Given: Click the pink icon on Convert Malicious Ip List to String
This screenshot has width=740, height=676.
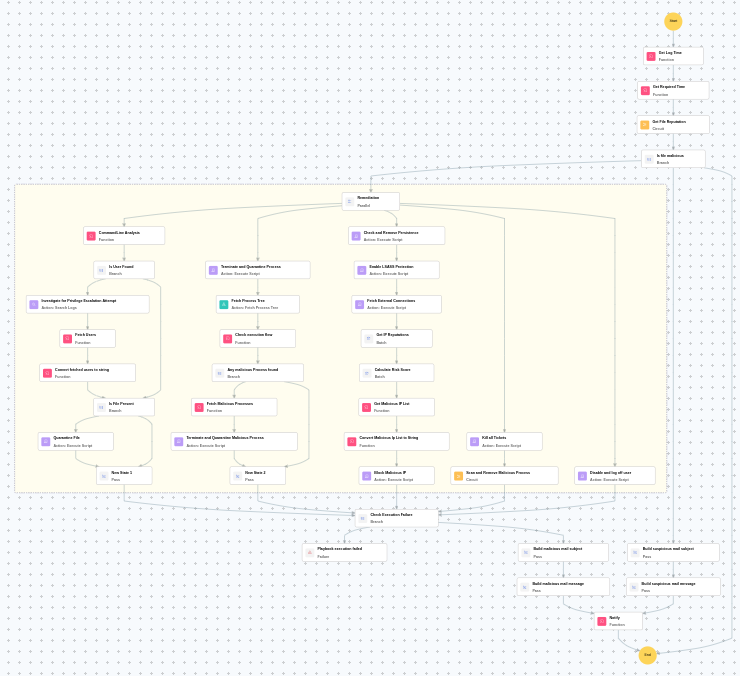Looking at the screenshot, I should (352, 441).
